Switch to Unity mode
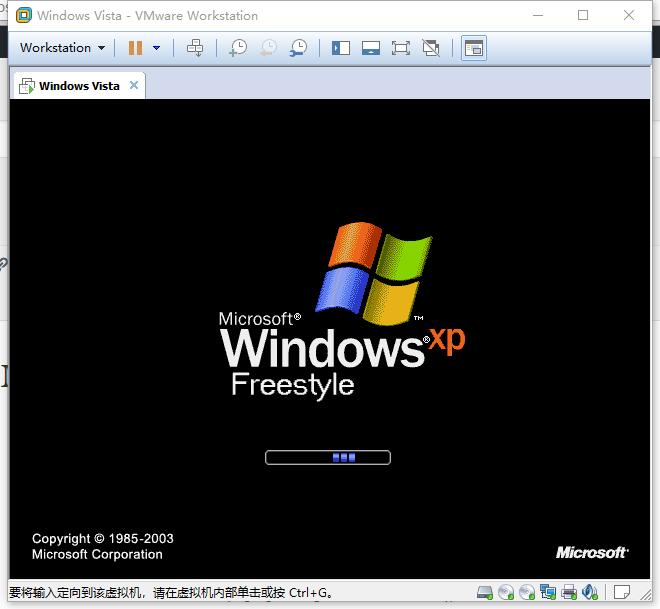This screenshot has height=609, width=660. 431,48
